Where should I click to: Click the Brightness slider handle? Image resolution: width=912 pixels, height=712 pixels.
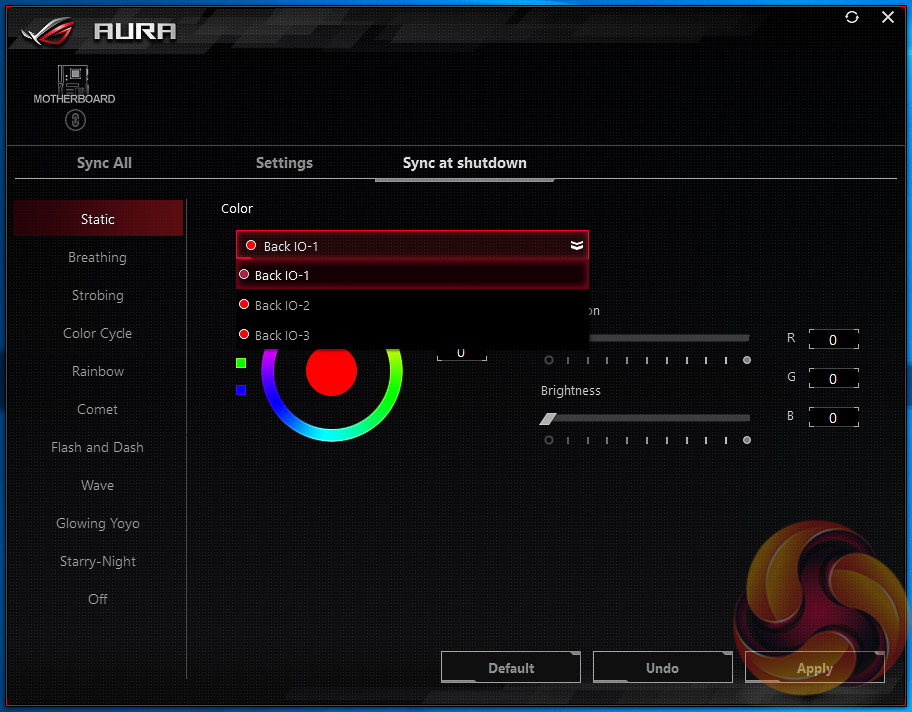(x=548, y=419)
